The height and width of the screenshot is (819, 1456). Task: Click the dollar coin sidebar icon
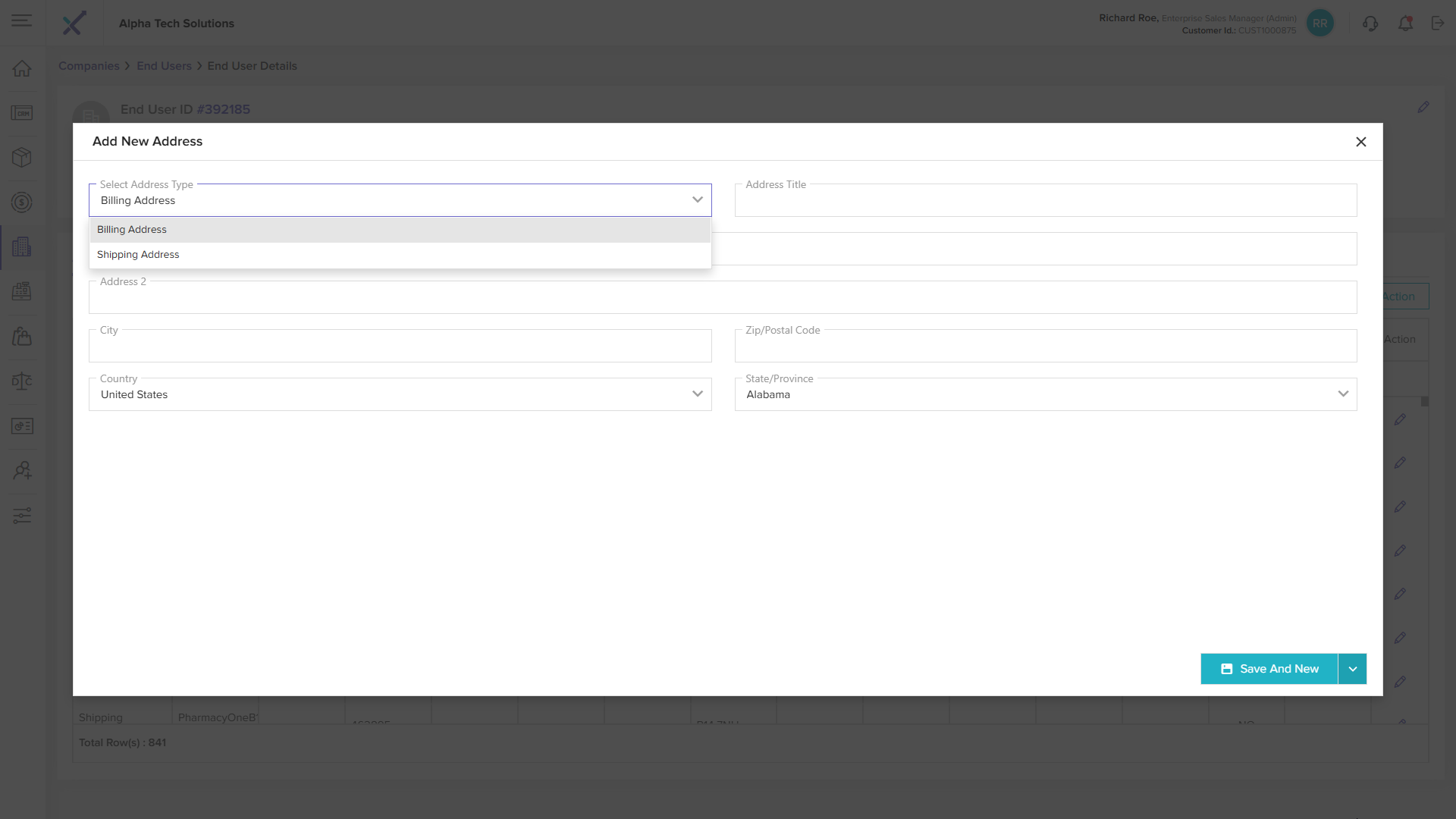[22, 202]
